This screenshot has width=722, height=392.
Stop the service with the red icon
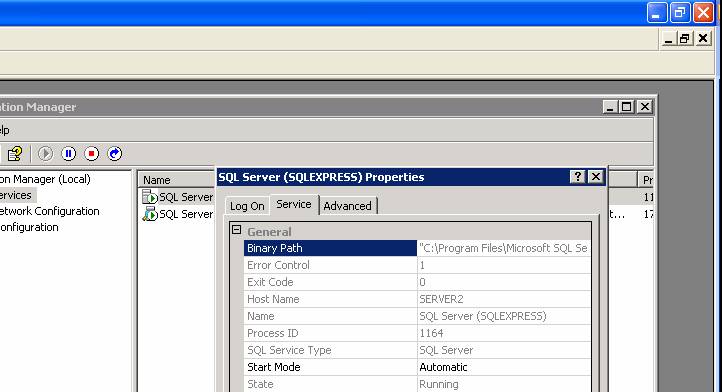point(92,153)
